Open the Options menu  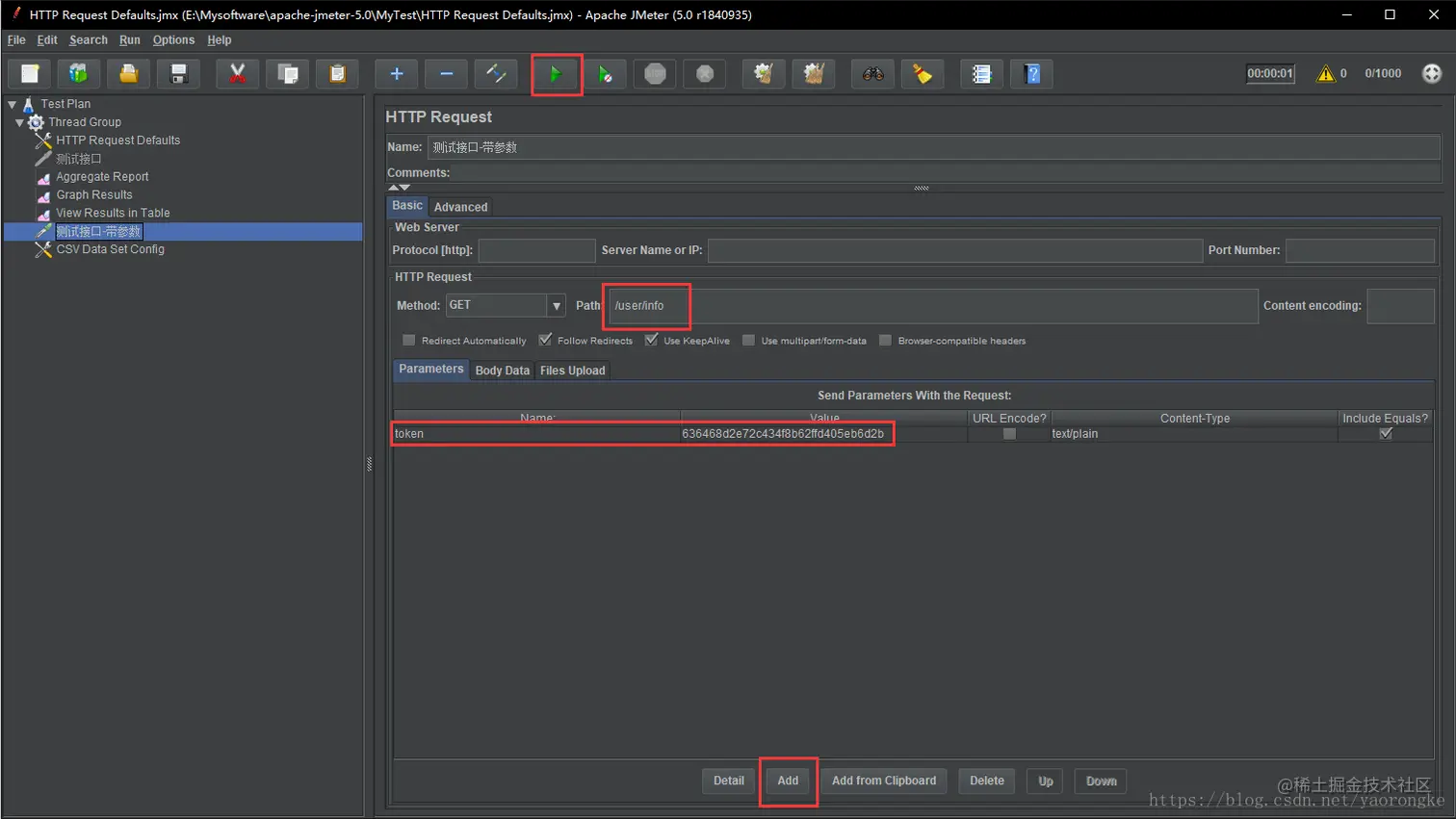[x=173, y=40]
